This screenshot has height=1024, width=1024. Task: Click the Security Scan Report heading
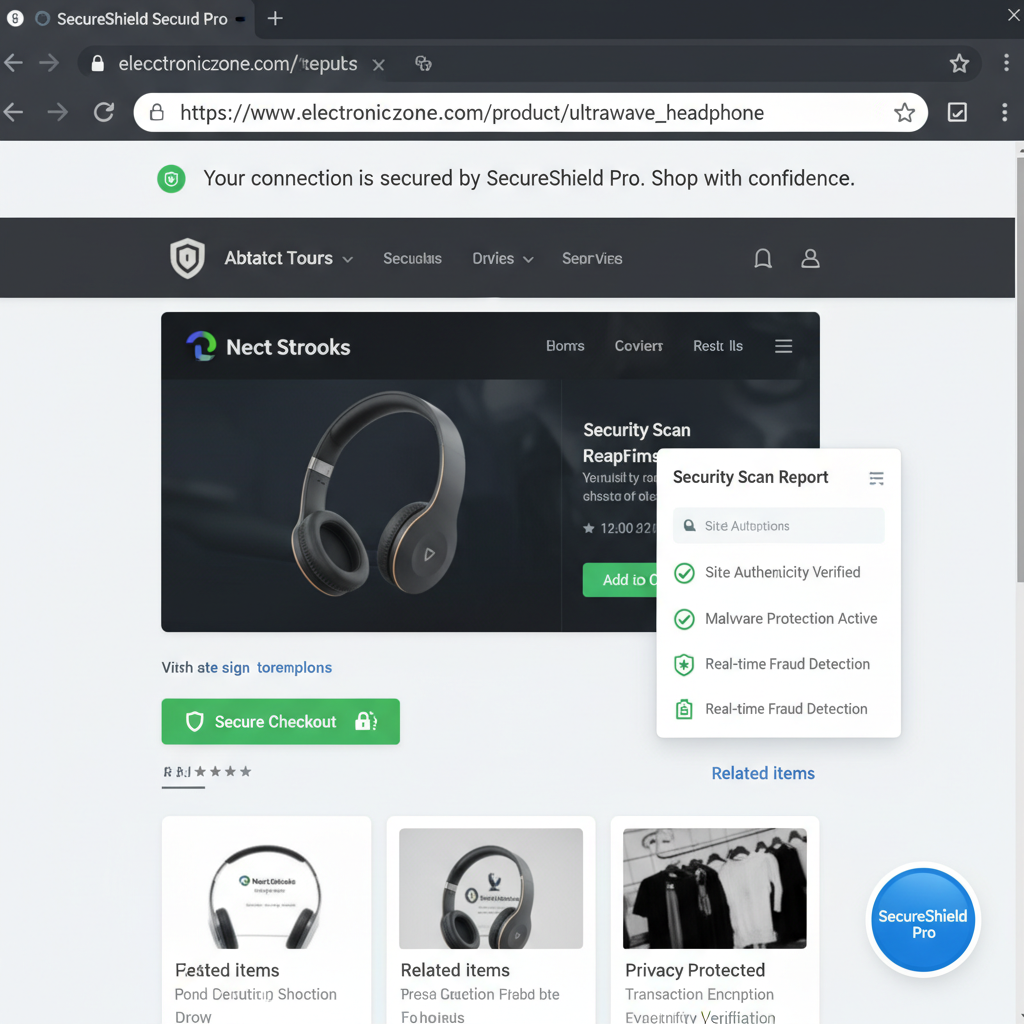point(750,477)
